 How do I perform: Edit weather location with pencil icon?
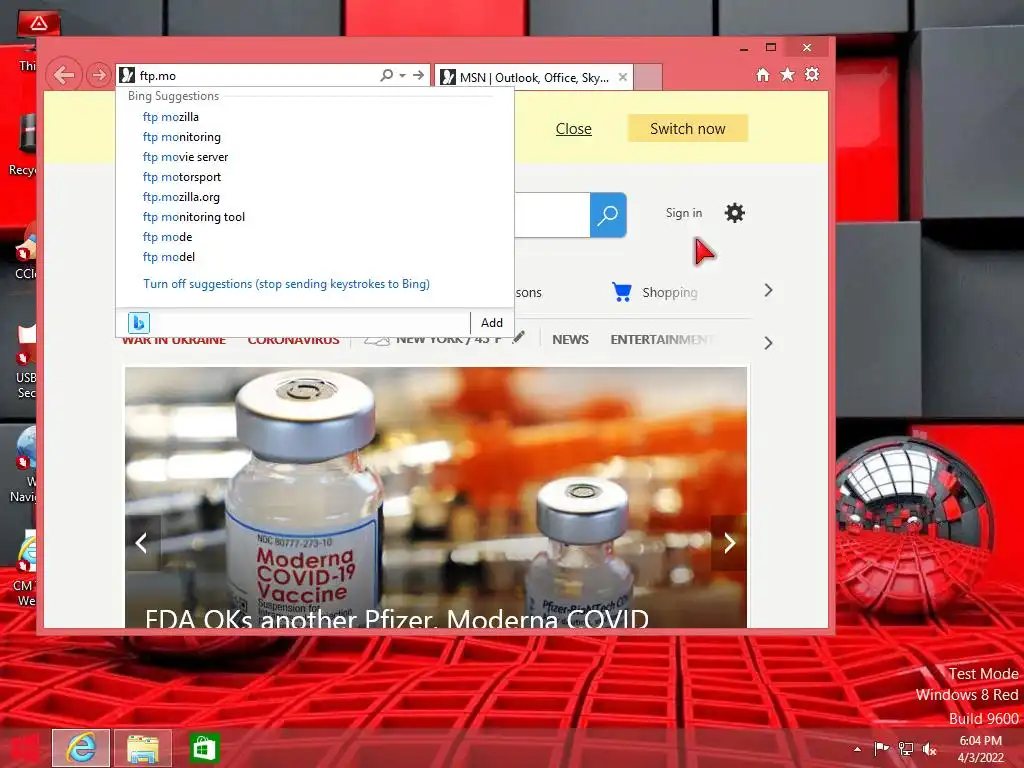click(519, 337)
